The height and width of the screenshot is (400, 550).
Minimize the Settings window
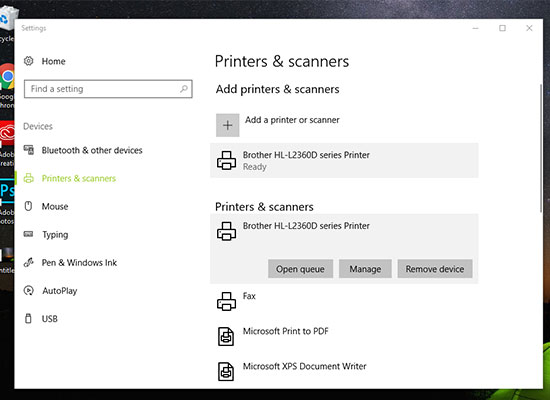click(476, 28)
